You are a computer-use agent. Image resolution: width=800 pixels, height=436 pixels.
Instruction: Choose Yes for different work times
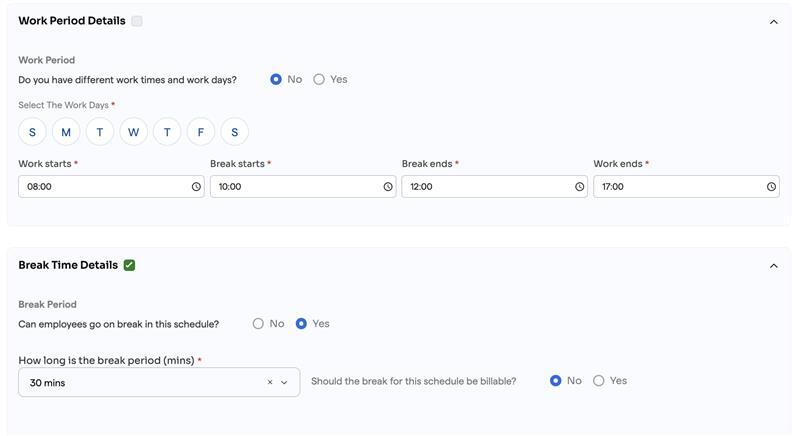319,80
